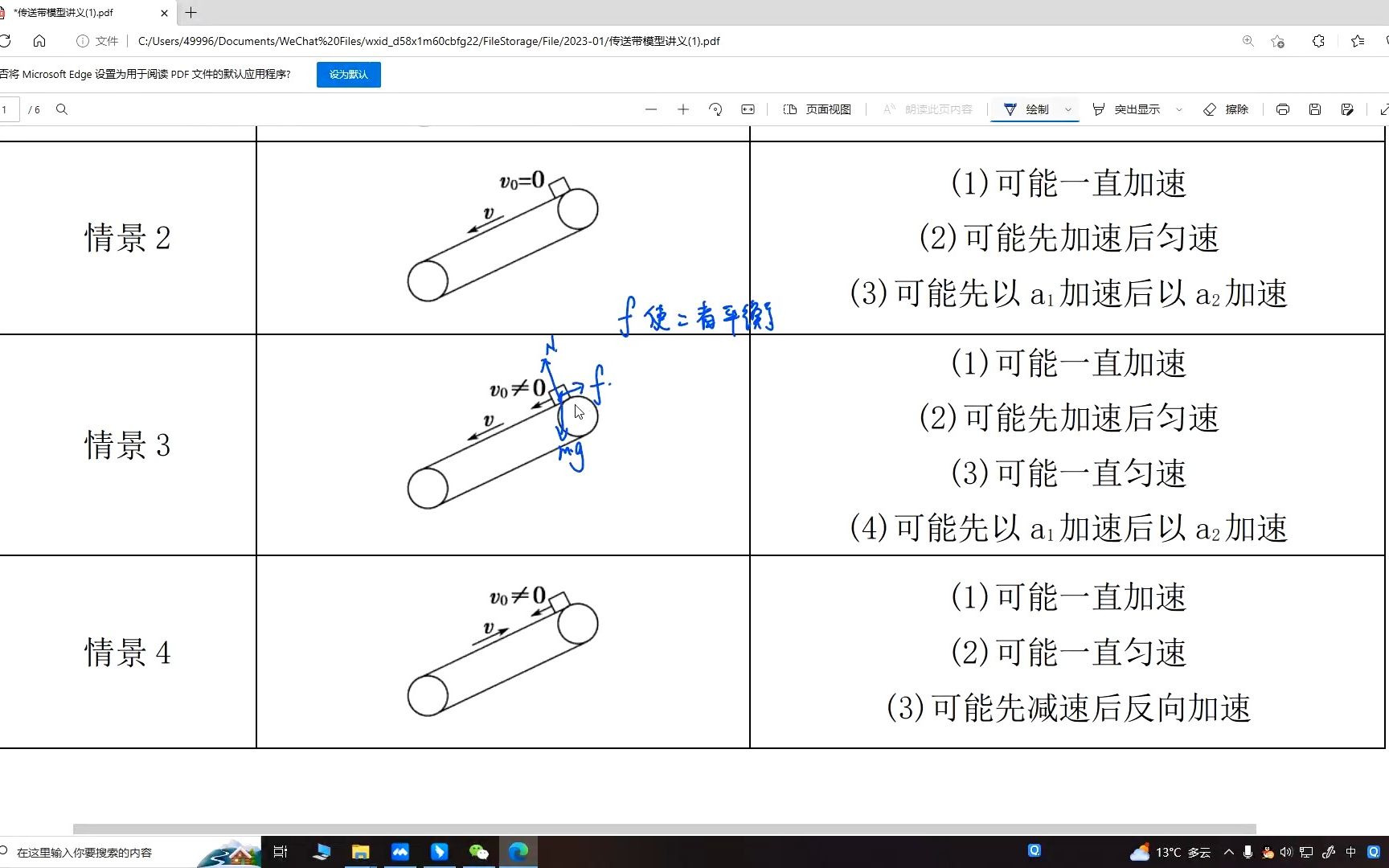
Task: Open the search icon in the PDF toolbar
Action: (62, 109)
